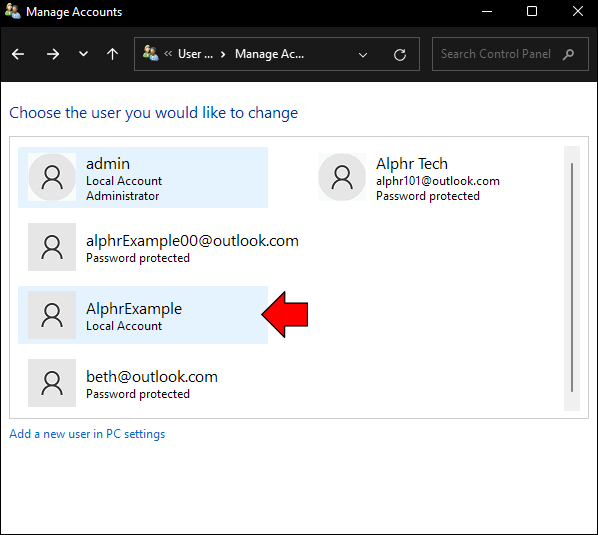The height and width of the screenshot is (535, 598).
Task: Select the 'User ...' breadcrumb item
Action: click(x=195, y=54)
